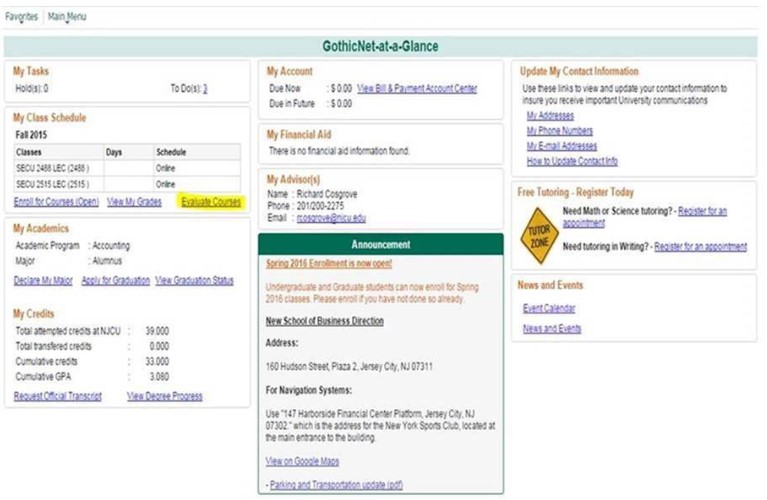Screen dimensions: 767x500
Task: Click advisor's email address link
Action: tap(331, 218)
